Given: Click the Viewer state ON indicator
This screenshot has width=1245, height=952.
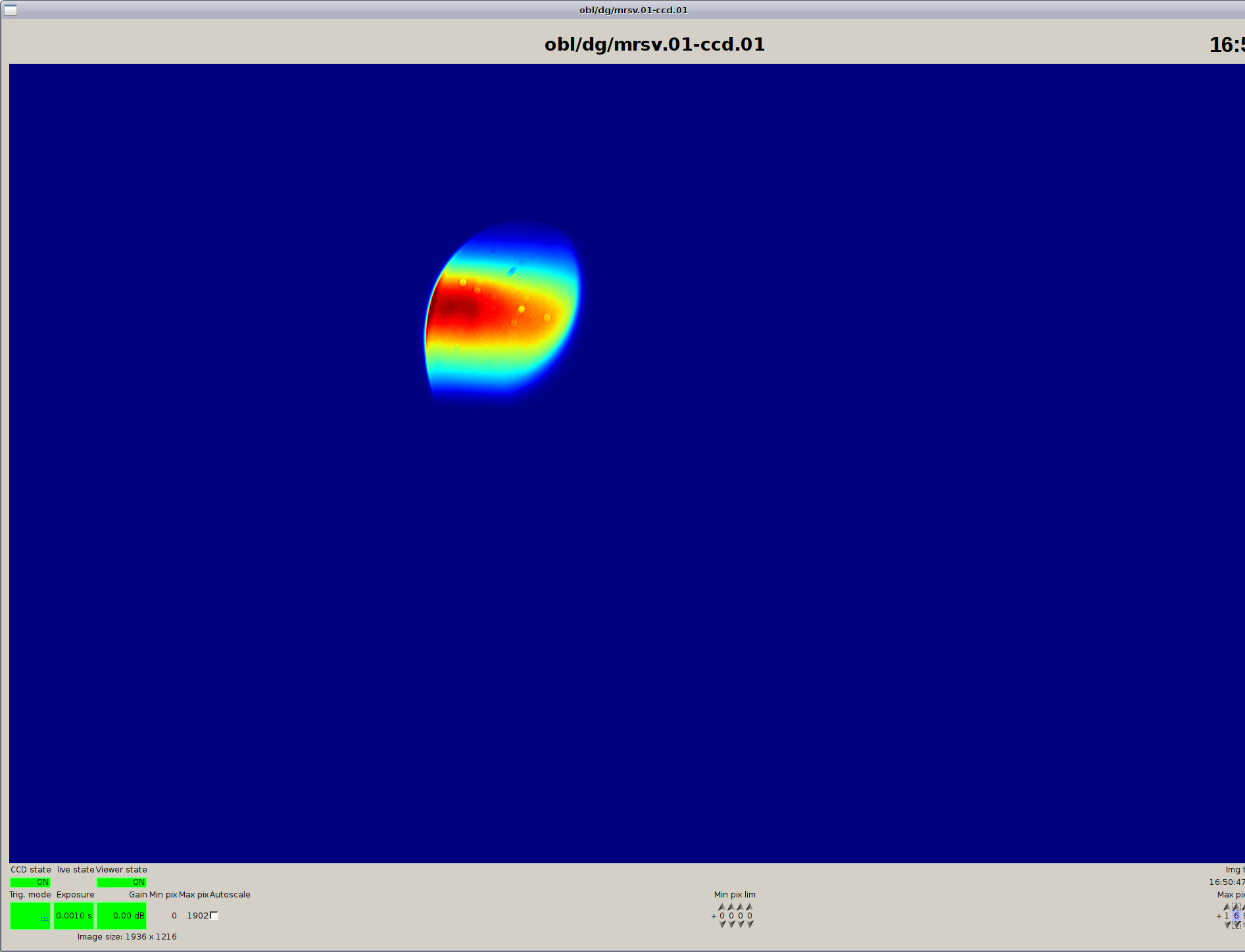Looking at the screenshot, I should click(122, 882).
